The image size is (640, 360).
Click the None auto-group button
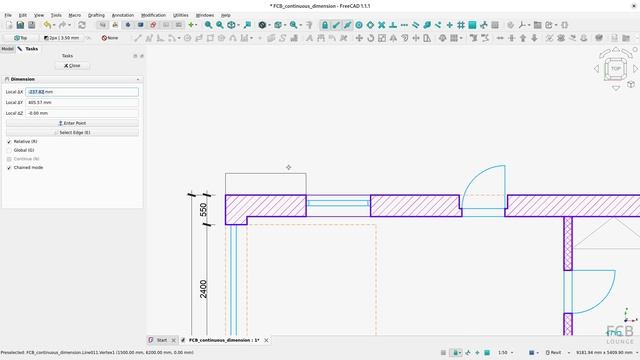[x=110, y=38]
